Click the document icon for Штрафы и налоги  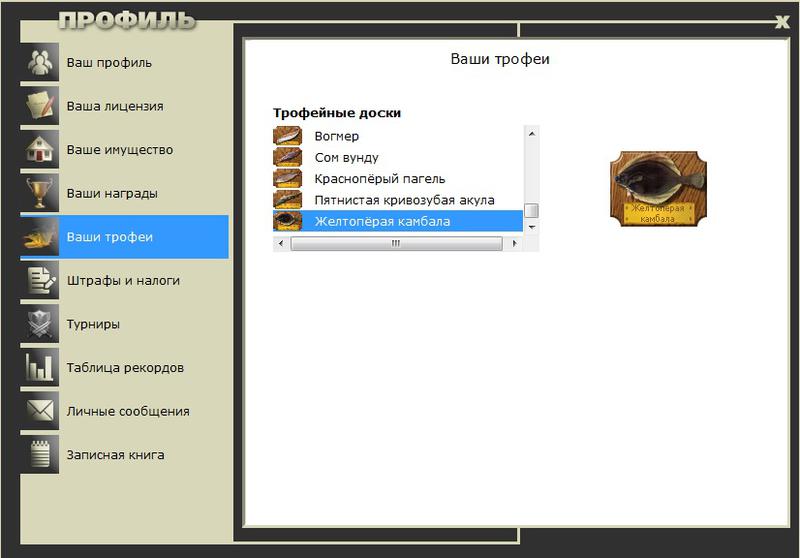[x=40, y=281]
